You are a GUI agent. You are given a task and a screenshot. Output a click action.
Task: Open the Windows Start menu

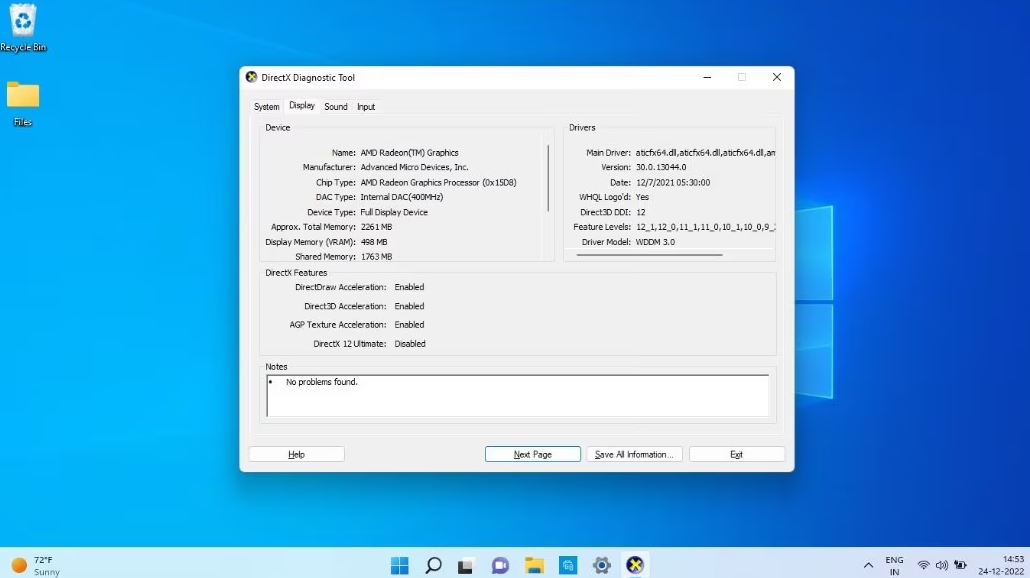(399, 565)
